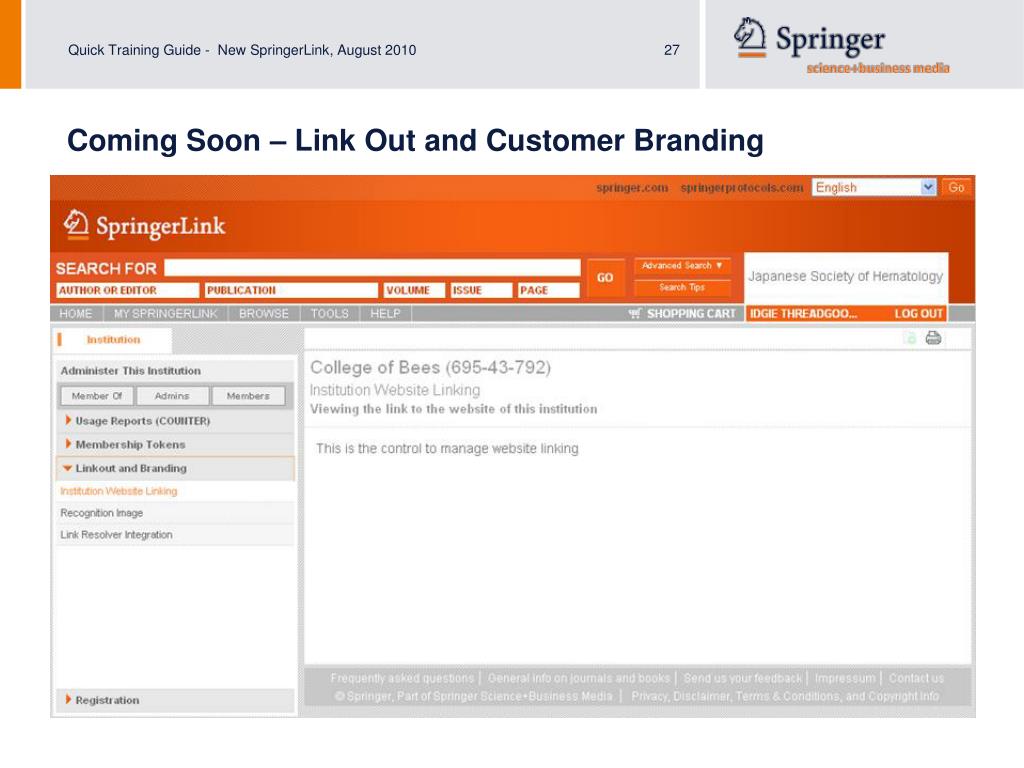The height and width of the screenshot is (768, 1024).
Task: Open the shopping cart icon
Action: tap(635, 313)
